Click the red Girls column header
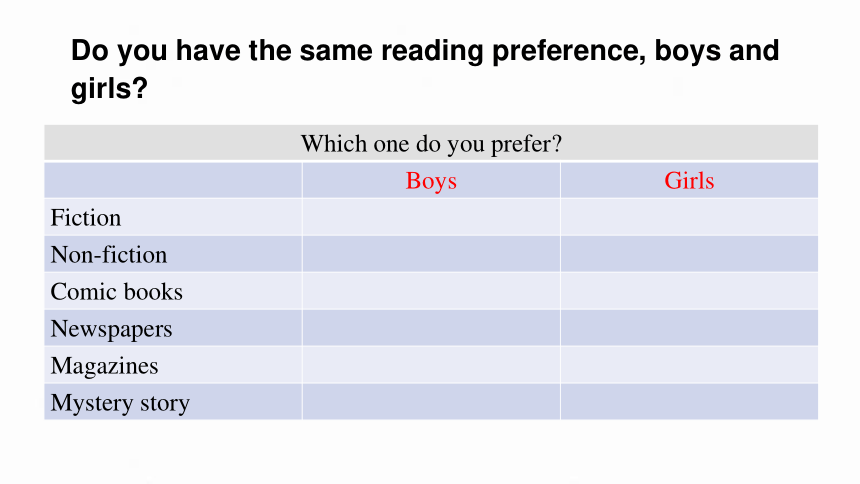 pyautogui.click(x=689, y=181)
